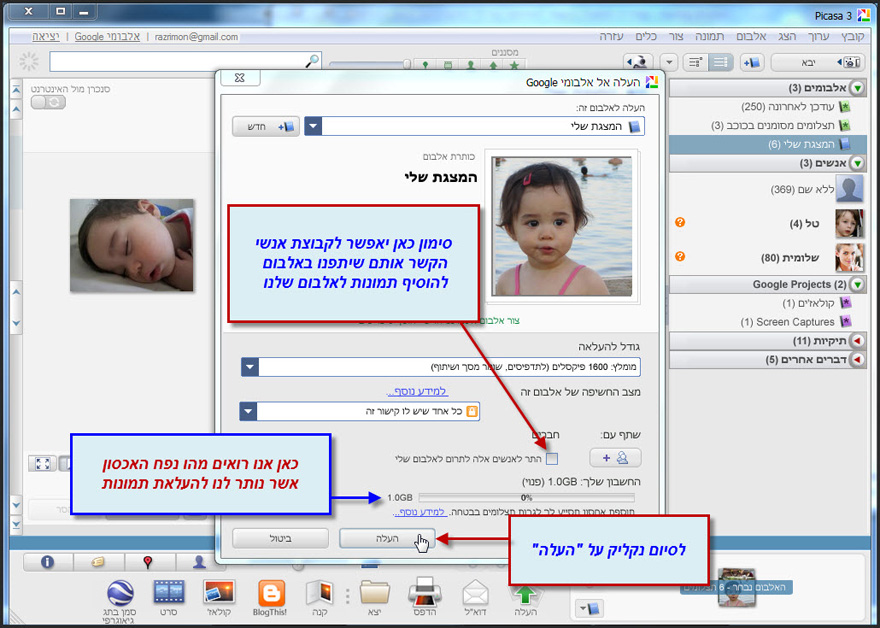Open the קובץ menu
This screenshot has height=628, width=880.
854,36
